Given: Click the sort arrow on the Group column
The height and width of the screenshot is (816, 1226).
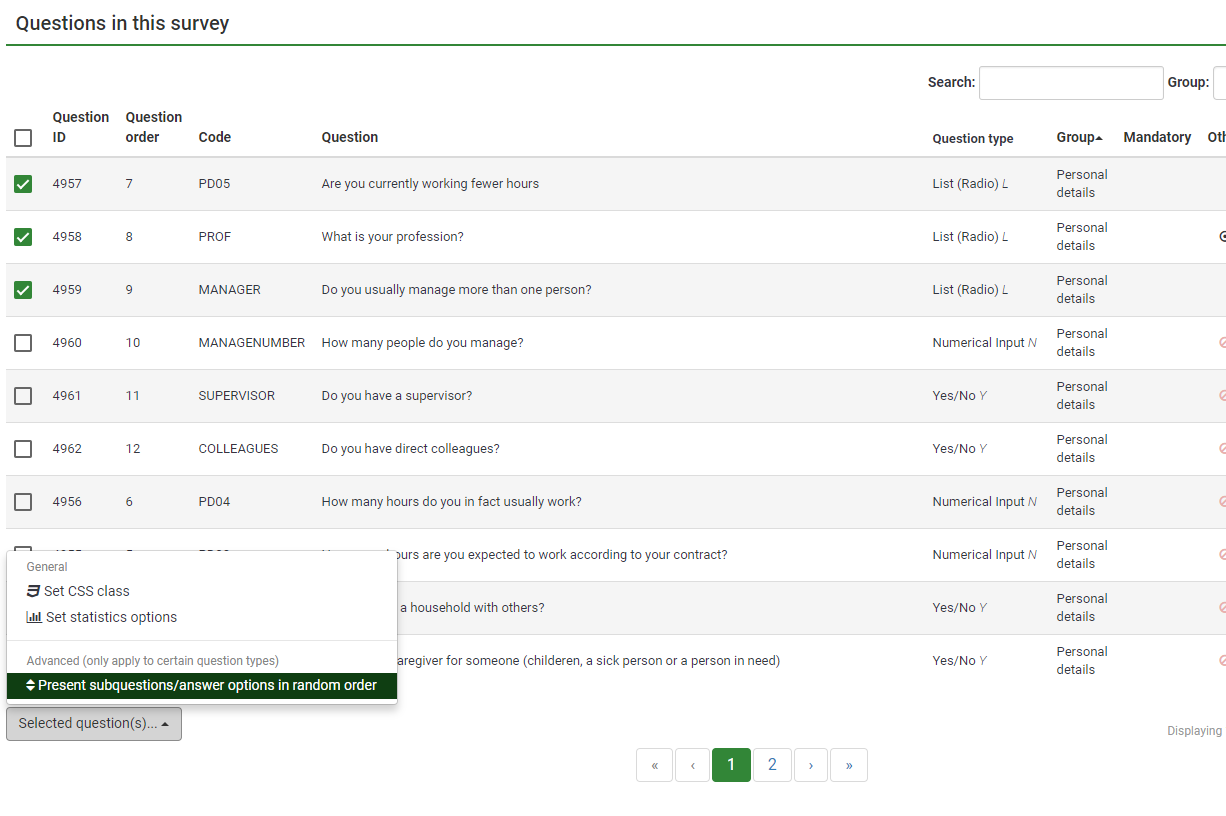Looking at the screenshot, I should tap(1099, 137).
